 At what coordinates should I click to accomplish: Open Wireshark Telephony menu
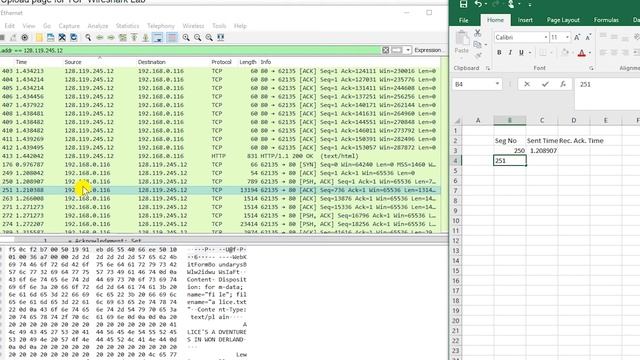coord(161,26)
